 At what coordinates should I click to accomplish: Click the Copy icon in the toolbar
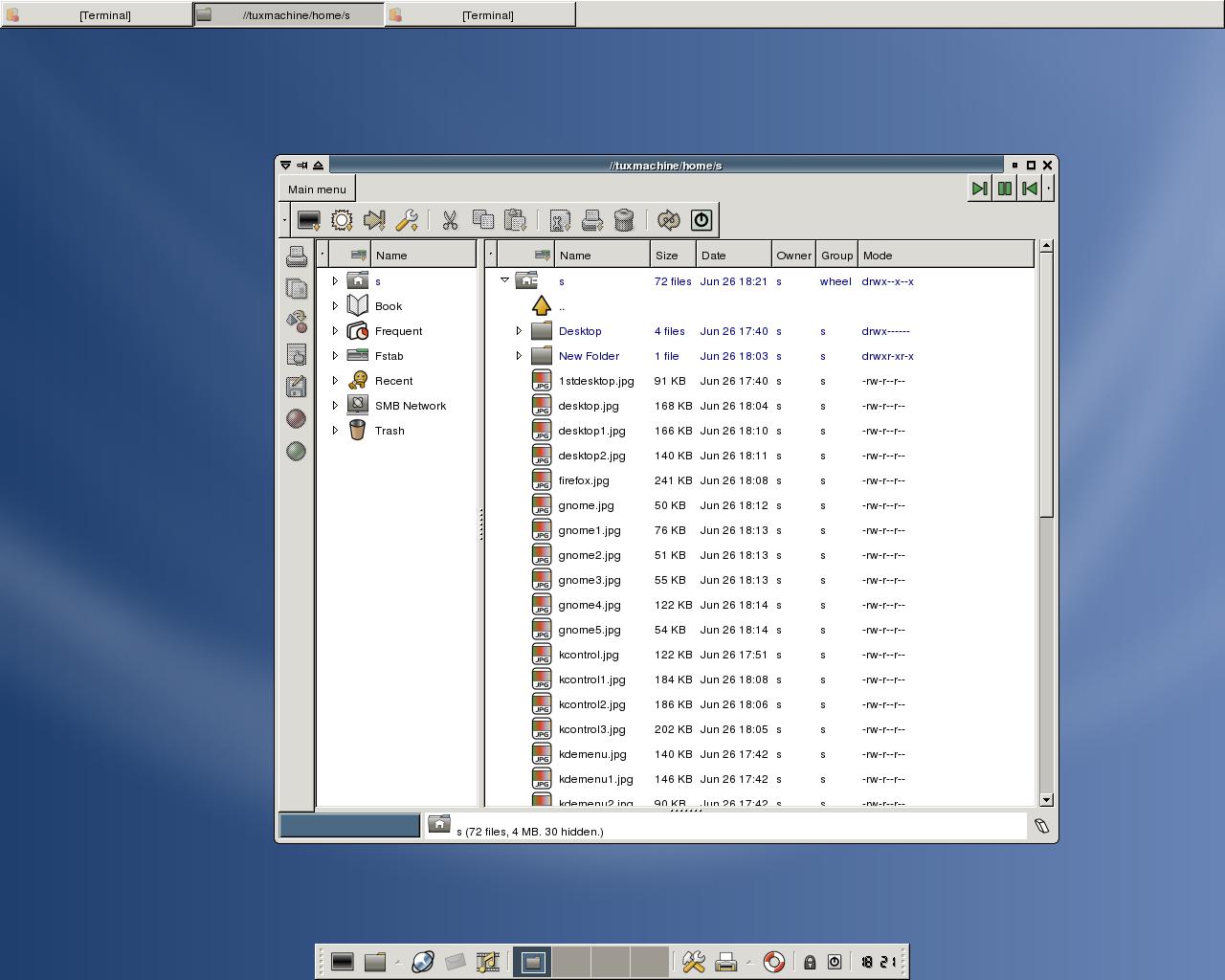tap(483, 220)
